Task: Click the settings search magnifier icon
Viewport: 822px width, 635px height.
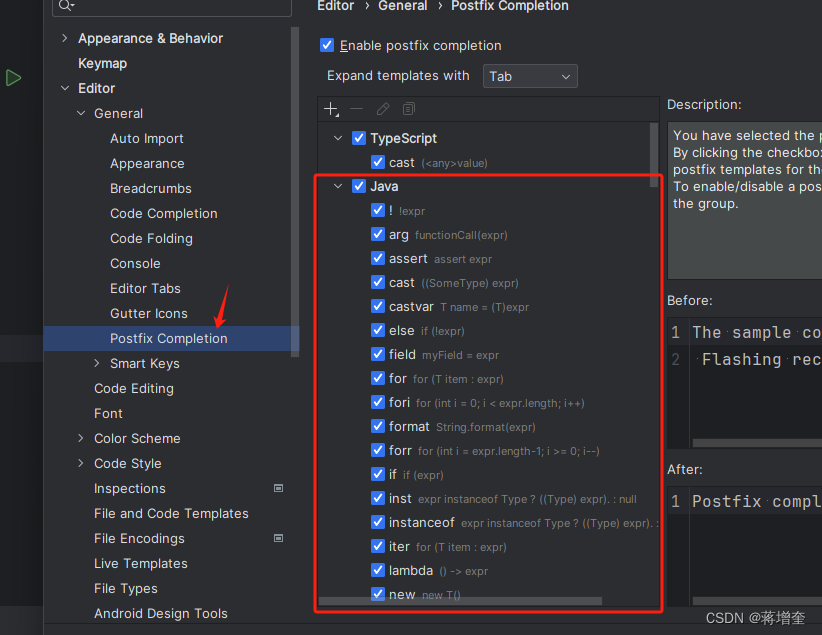Action: click(x=66, y=5)
